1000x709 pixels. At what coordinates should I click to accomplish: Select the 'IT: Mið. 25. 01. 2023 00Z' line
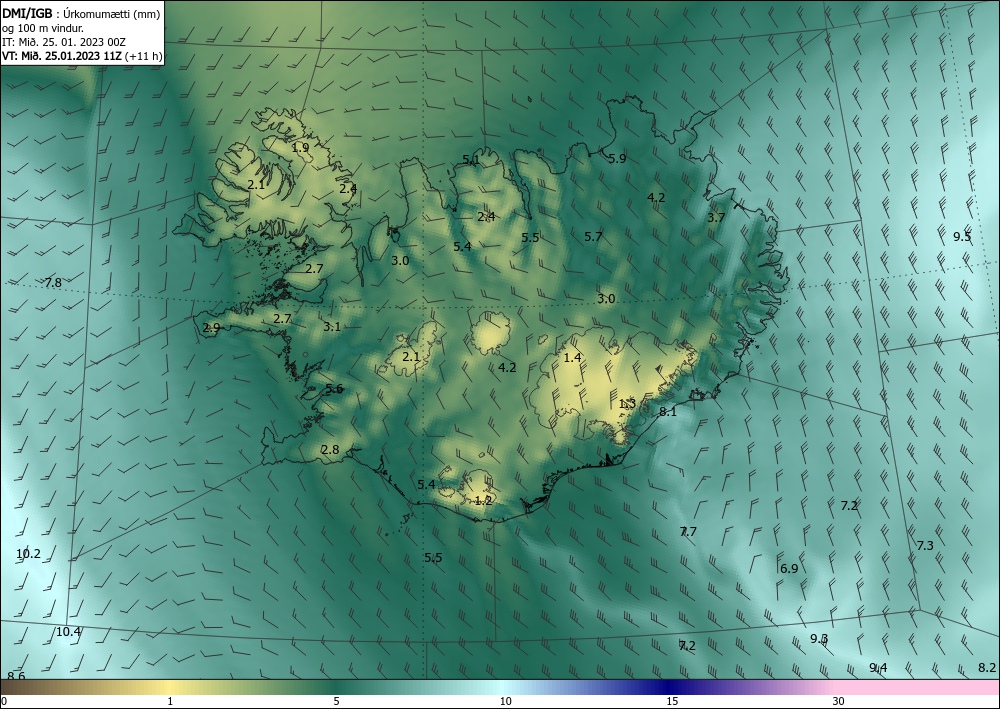[64, 42]
